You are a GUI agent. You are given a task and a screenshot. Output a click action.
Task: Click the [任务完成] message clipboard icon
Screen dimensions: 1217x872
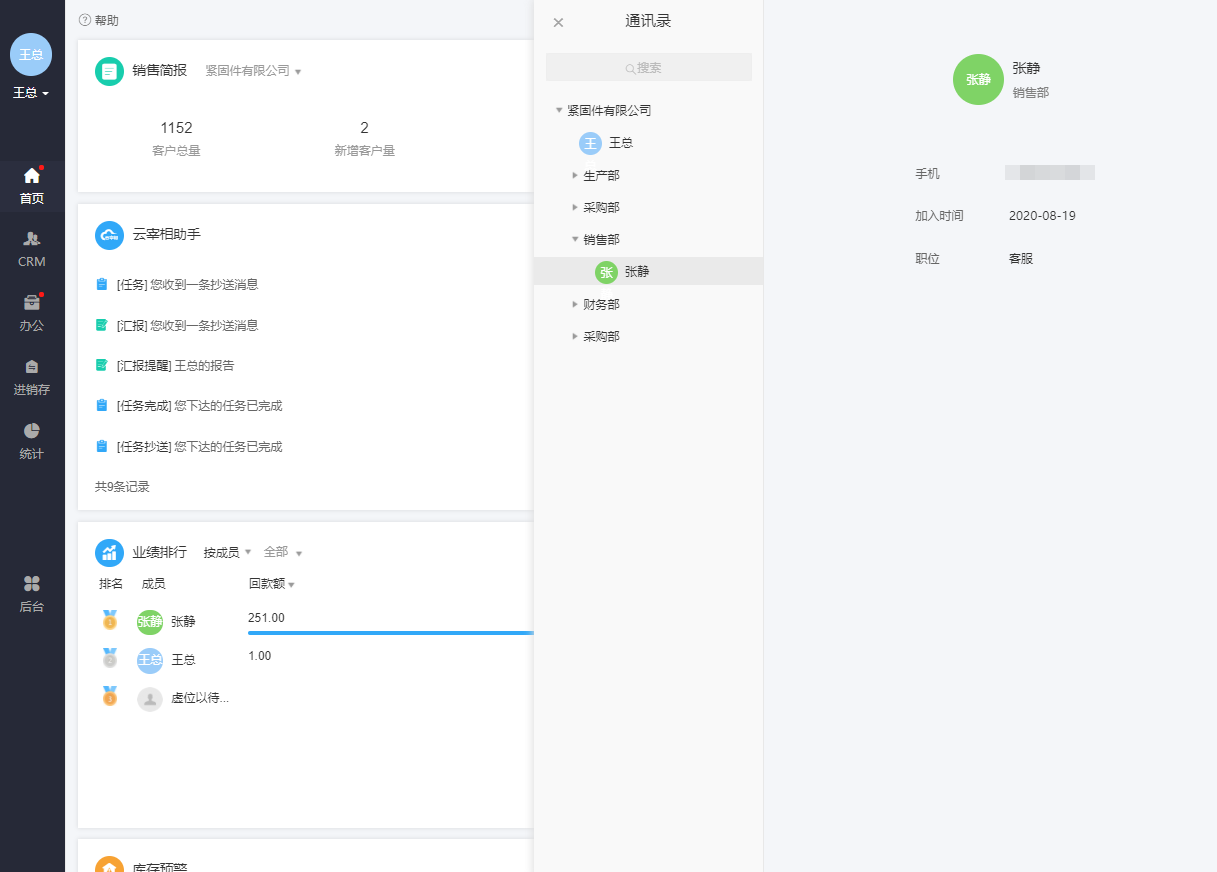[x=101, y=406]
